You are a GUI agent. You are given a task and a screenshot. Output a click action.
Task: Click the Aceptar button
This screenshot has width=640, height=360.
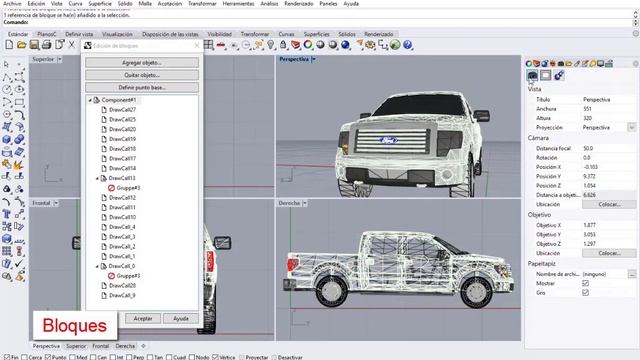click(143, 318)
